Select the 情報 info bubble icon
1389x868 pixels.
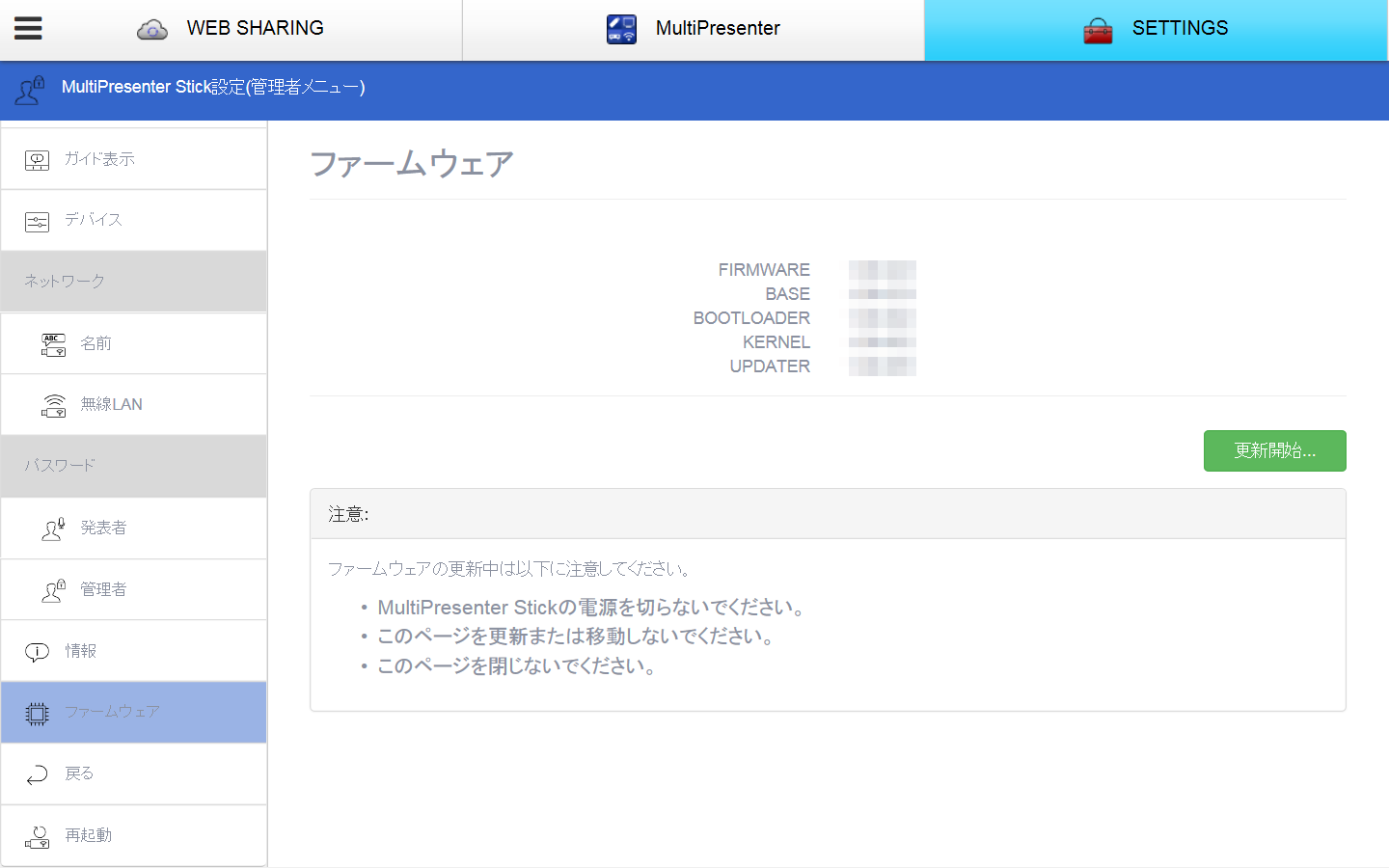click(x=37, y=650)
